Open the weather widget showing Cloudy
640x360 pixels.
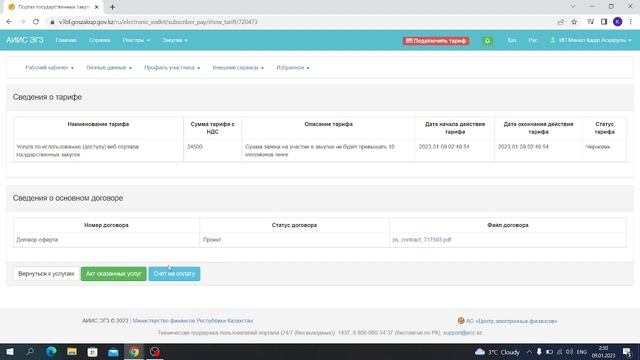(497, 352)
